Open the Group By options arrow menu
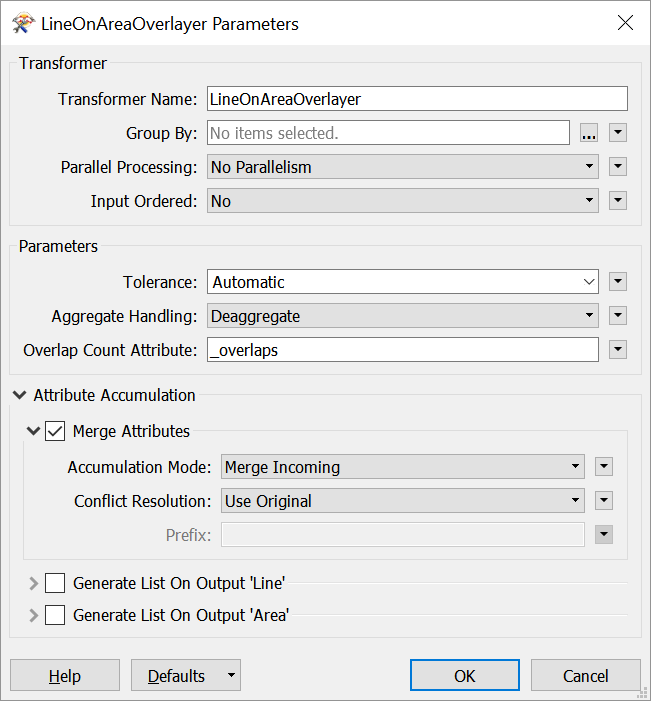This screenshot has height=701, width=651. point(618,133)
